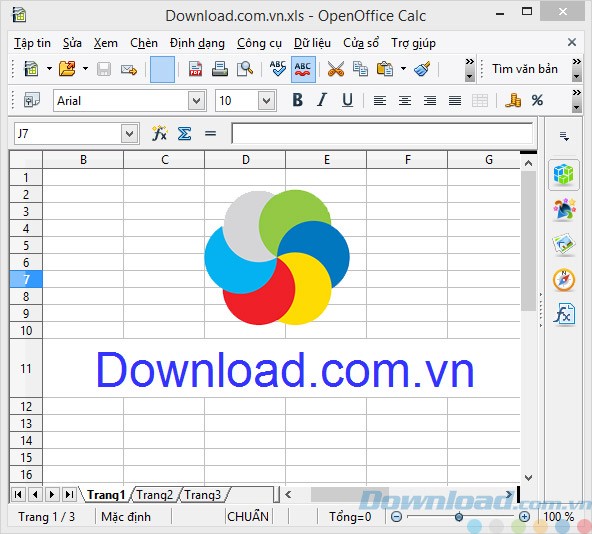
Task: Click the vertical scrollbar thumb
Action: pos(529,241)
